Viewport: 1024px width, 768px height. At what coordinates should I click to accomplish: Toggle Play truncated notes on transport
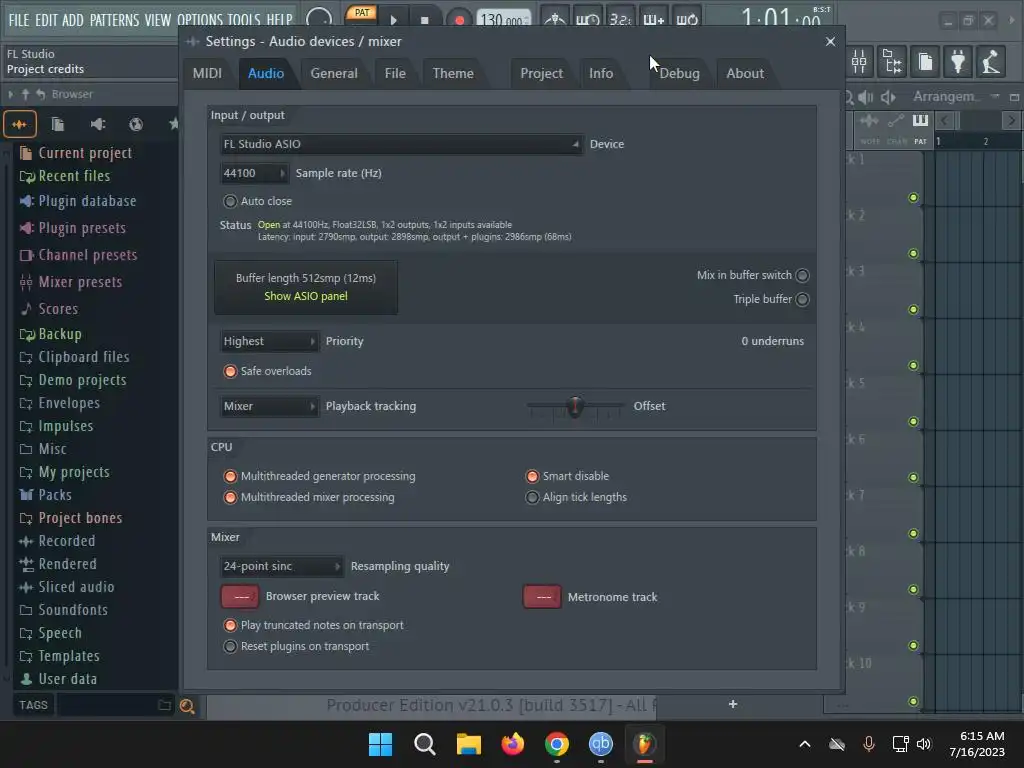click(x=230, y=625)
